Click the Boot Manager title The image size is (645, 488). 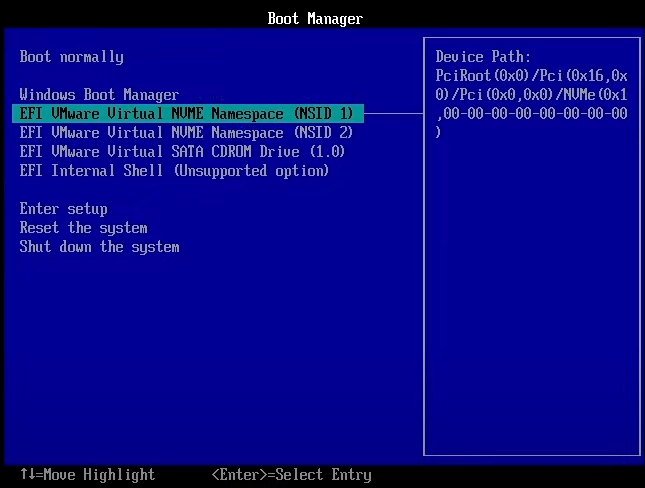(315, 19)
